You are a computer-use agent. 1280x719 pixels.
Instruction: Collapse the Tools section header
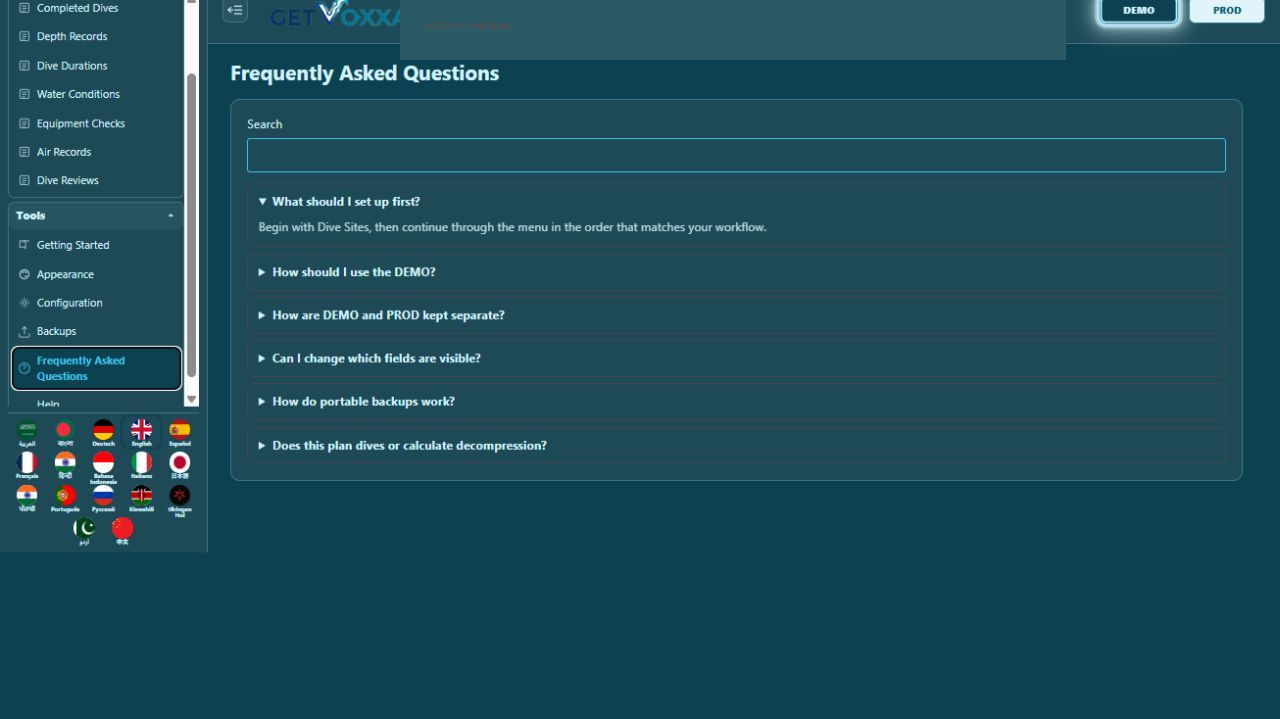[96, 216]
